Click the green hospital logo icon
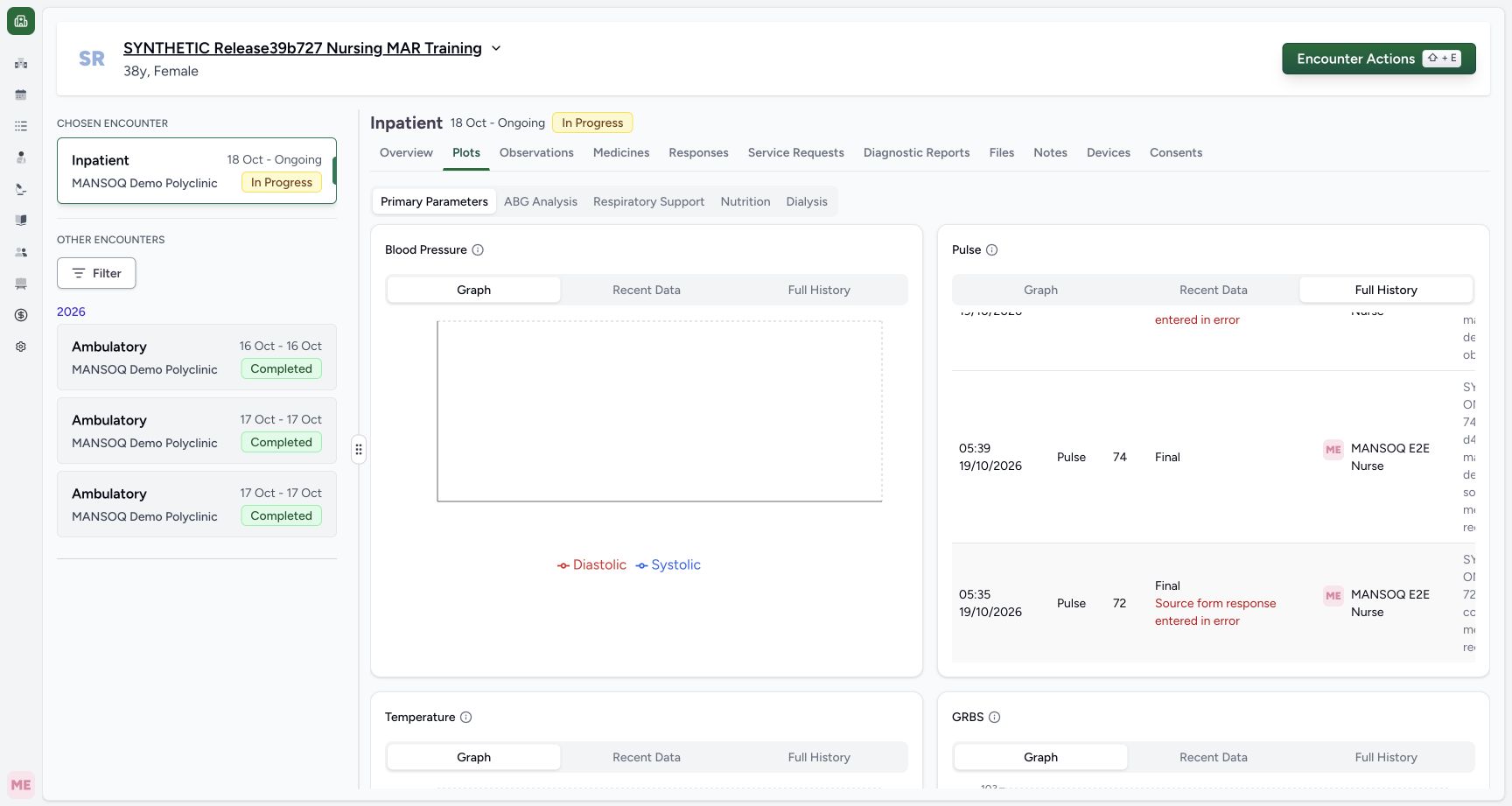This screenshot has height=806, width=1512. (x=21, y=21)
